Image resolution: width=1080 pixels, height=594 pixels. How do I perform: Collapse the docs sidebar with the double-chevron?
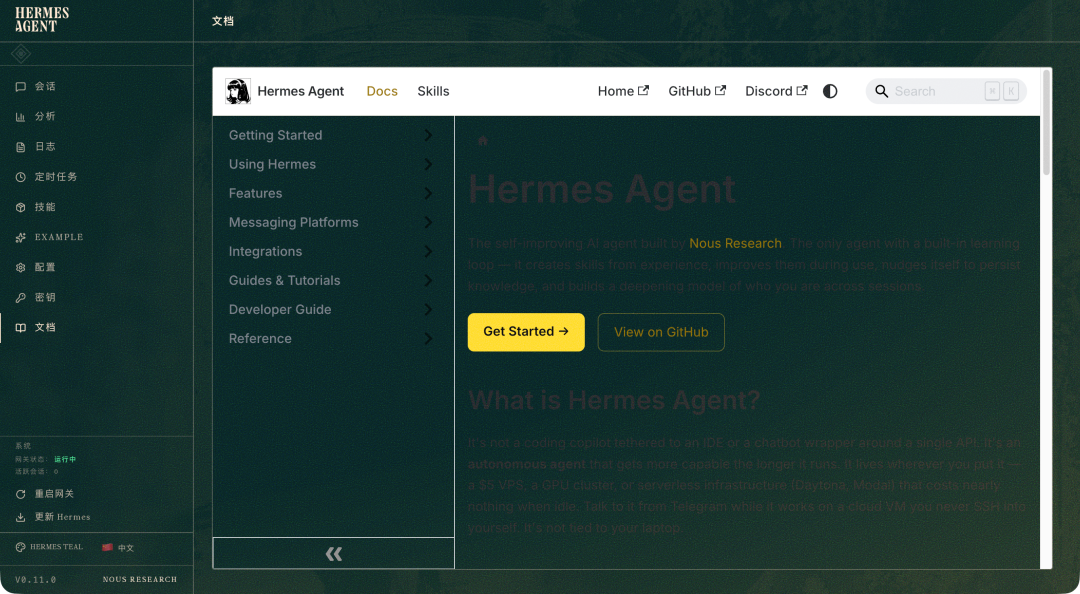tap(334, 553)
